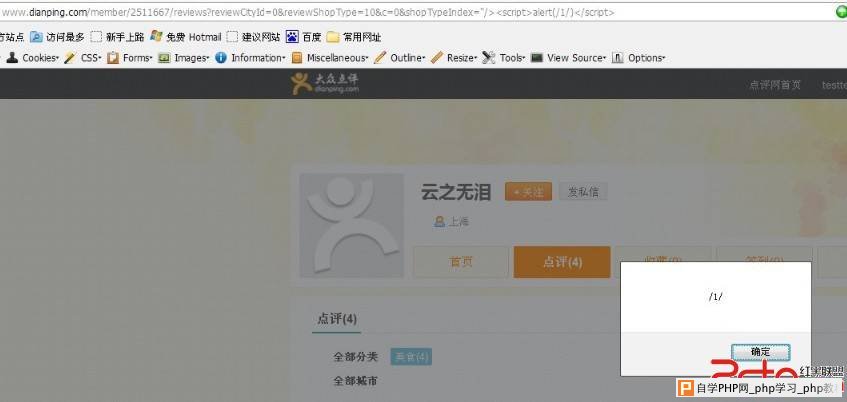
Task: Click the address bar URL field
Action: [x=416, y=12]
